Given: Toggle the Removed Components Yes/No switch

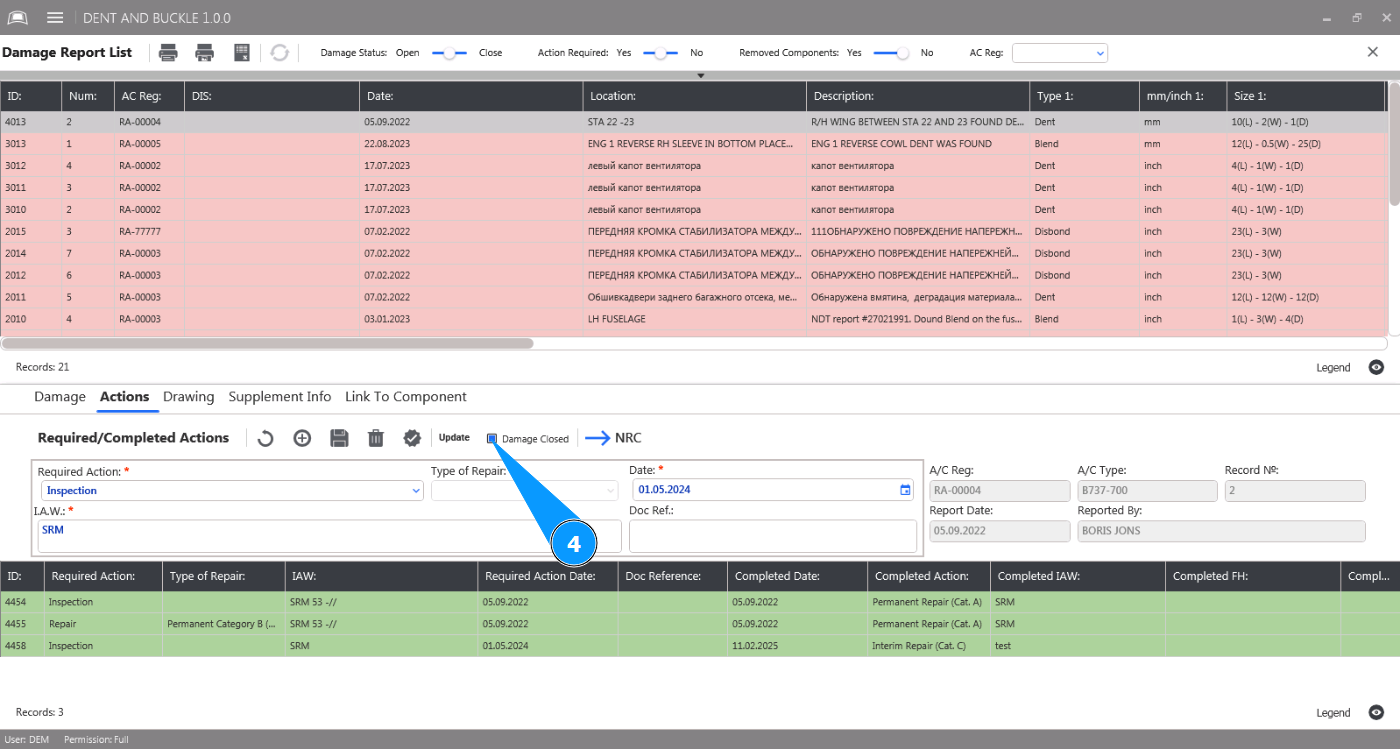Looking at the screenshot, I should pos(891,53).
